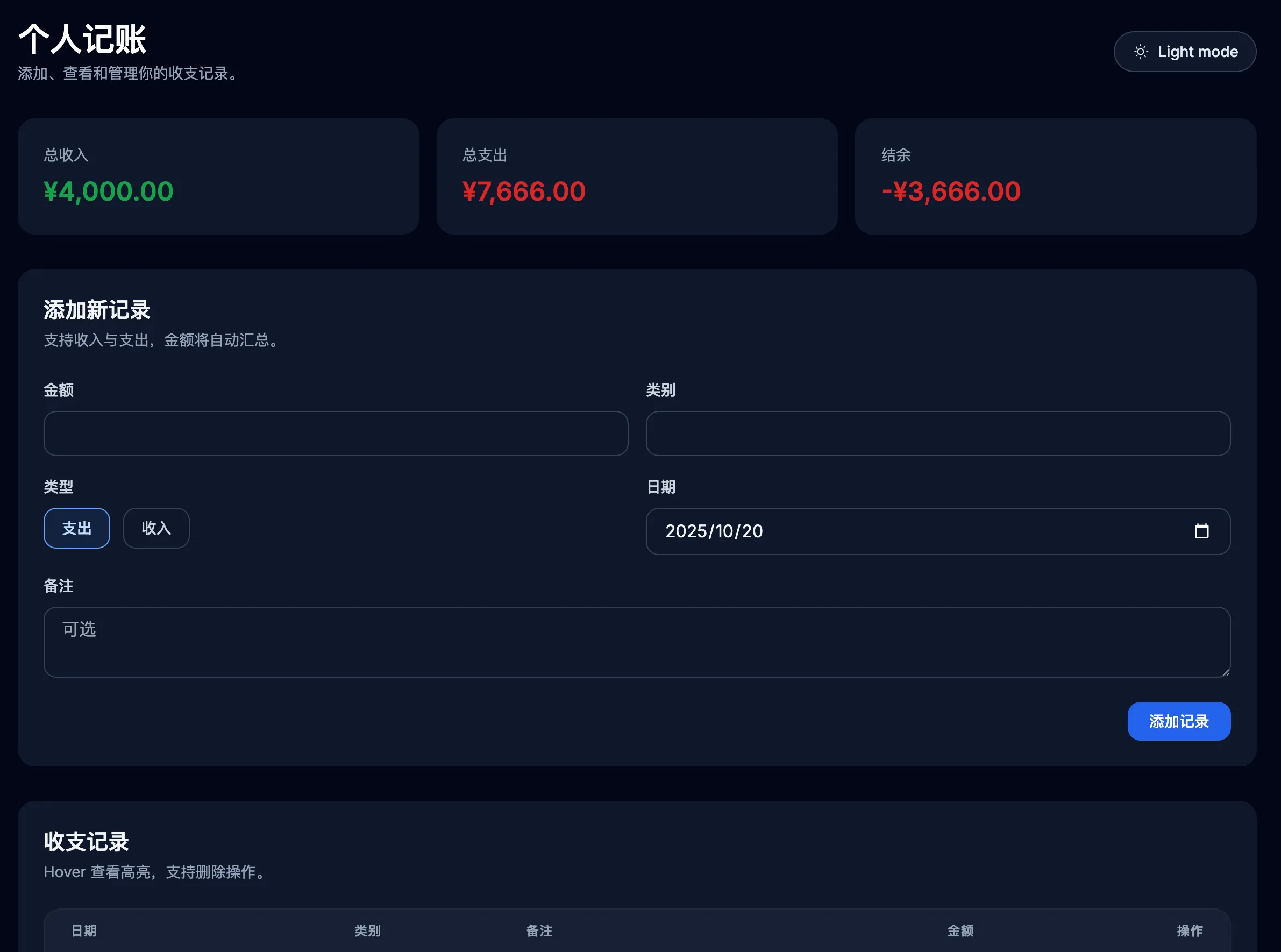The width and height of the screenshot is (1281, 952).
Task: Click the 结余 balance card
Action: coord(1055,176)
